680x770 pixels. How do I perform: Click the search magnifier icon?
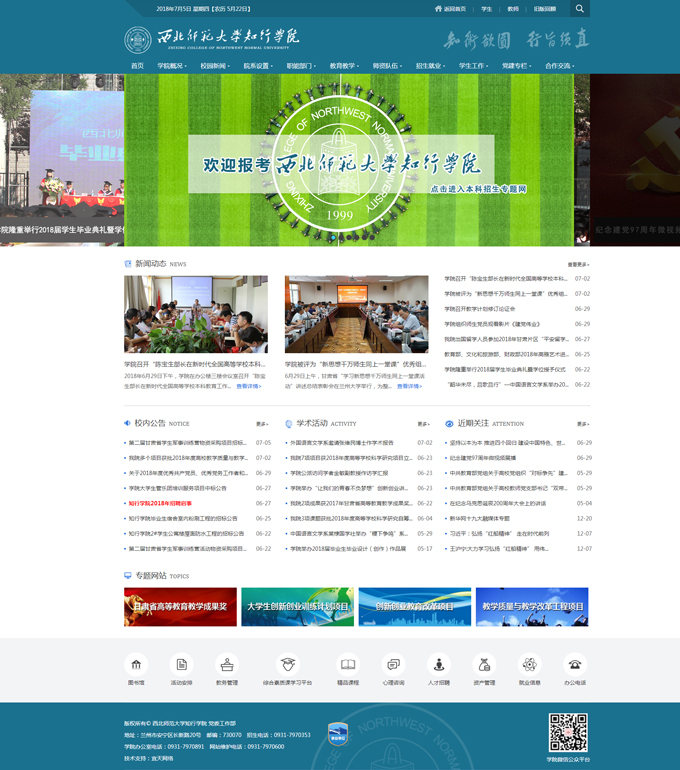tap(579, 8)
